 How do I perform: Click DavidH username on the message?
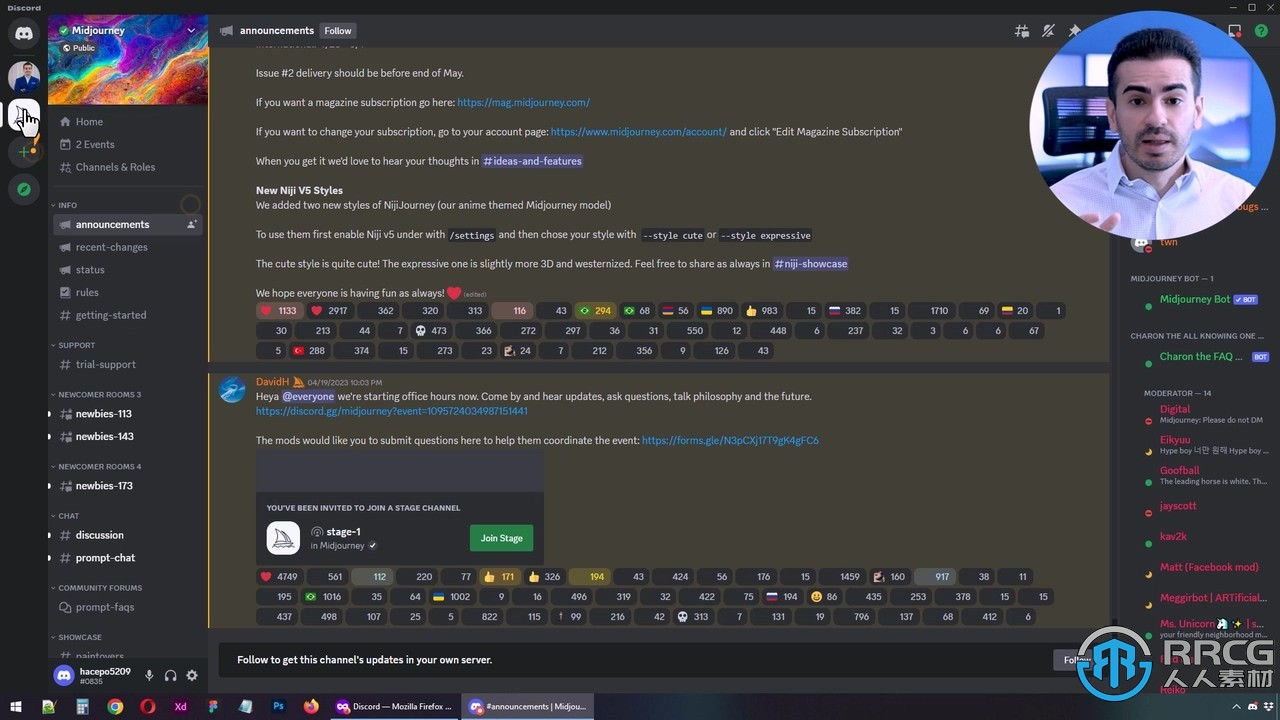pos(272,382)
